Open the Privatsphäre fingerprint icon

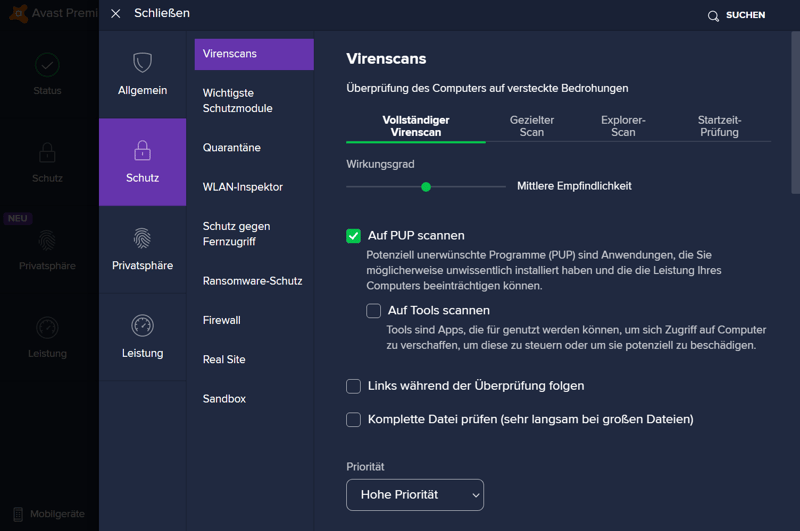[x=142, y=239]
